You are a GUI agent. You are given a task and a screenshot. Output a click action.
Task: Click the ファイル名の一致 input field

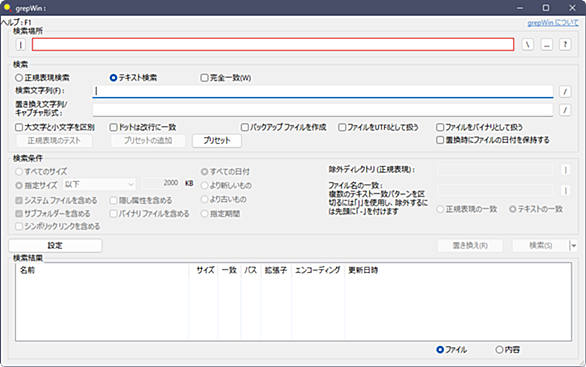coord(495,190)
